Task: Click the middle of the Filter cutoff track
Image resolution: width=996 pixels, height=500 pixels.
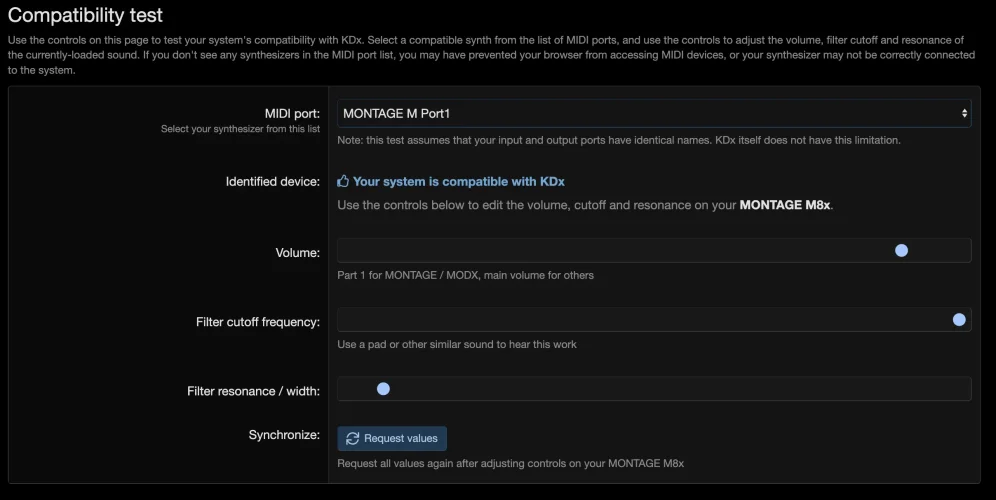Action: click(x=654, y=320)
